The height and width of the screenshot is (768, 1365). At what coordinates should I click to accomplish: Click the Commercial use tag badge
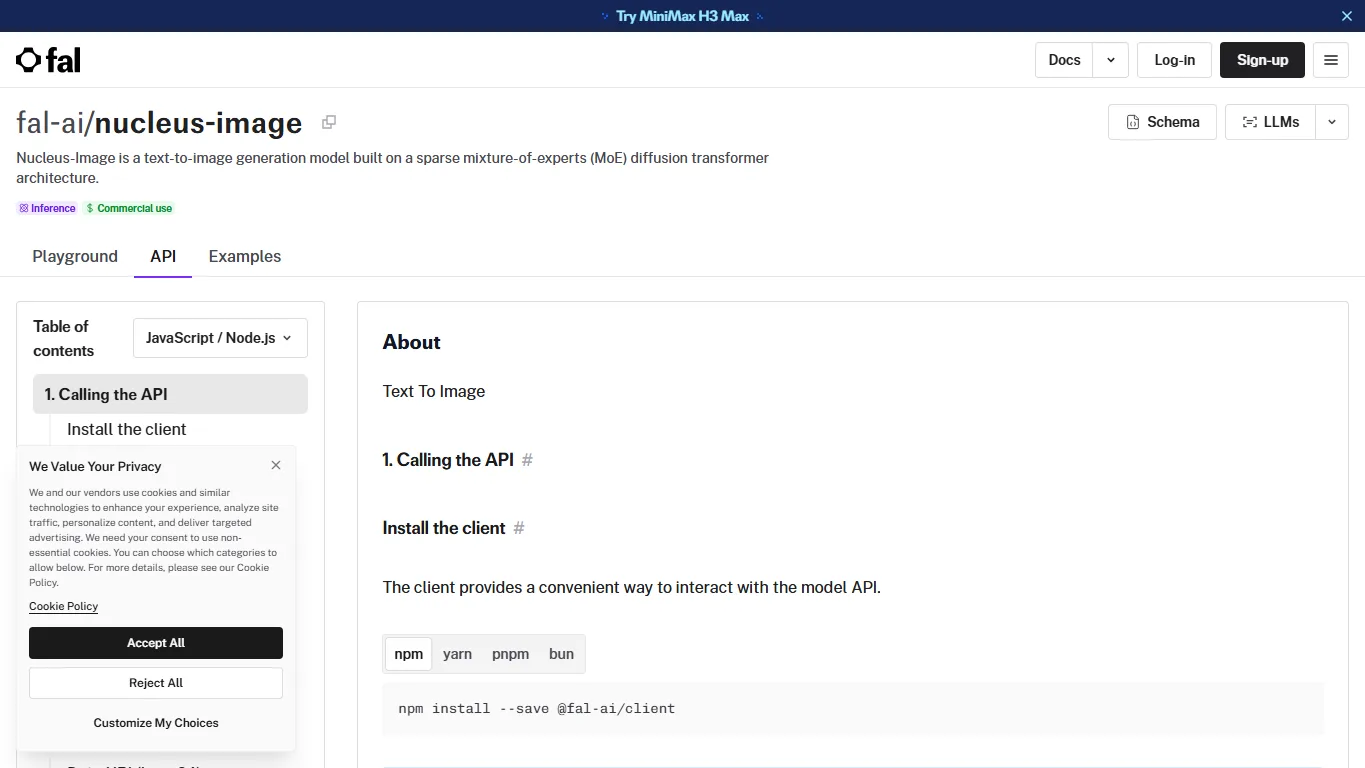point(129,208)
